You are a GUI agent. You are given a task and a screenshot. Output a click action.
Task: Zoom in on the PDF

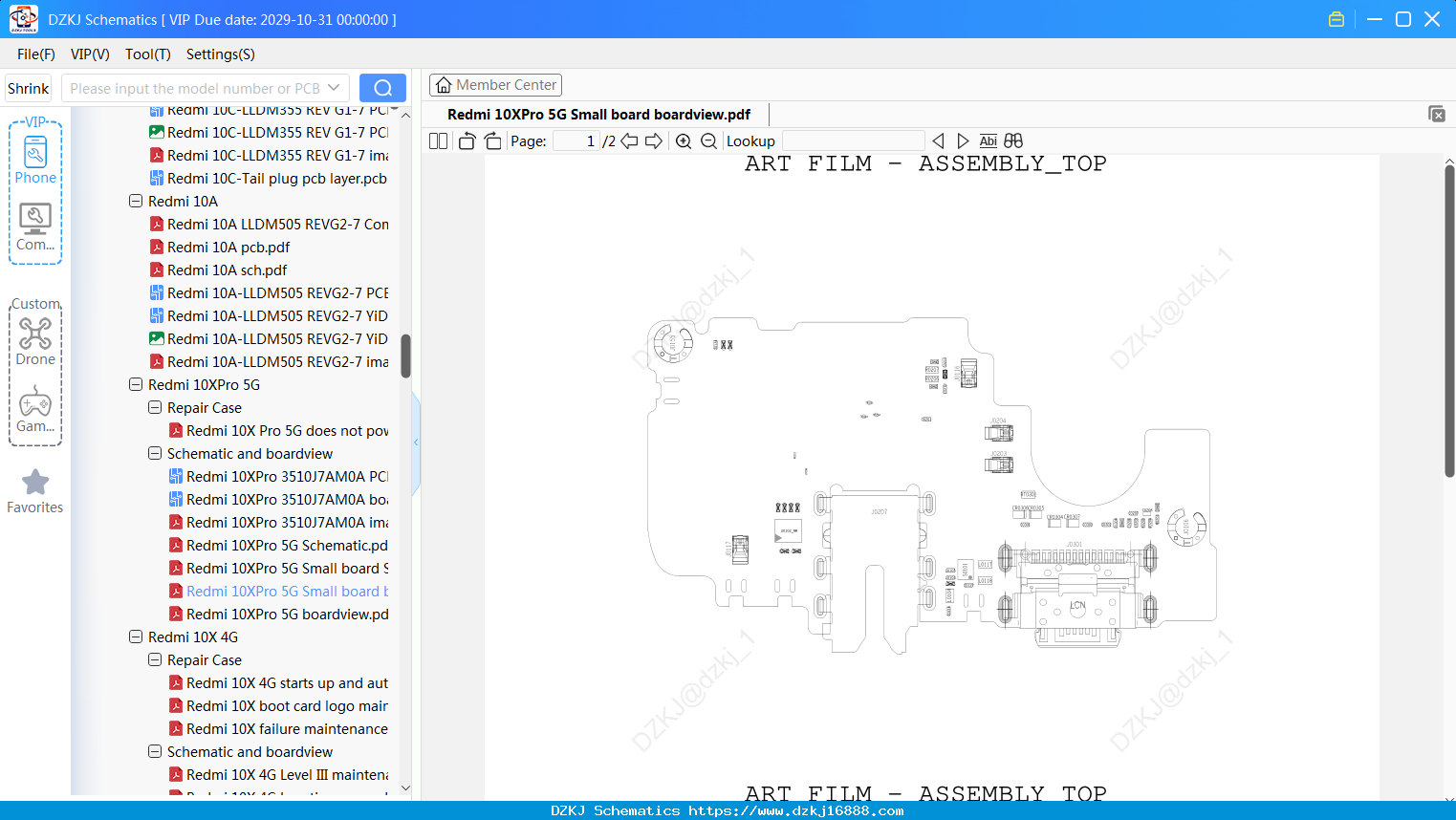tap(684, 141)
